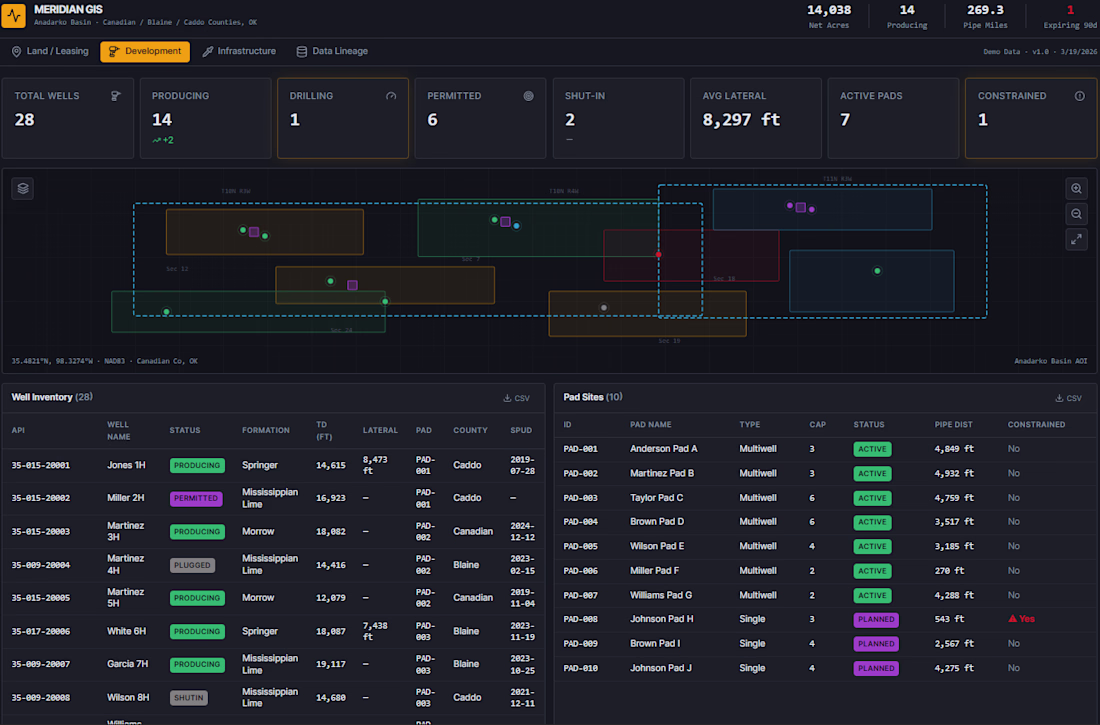Sort wells by the Formation column header
The image size is (1100, 725).
tap(266, 430)
